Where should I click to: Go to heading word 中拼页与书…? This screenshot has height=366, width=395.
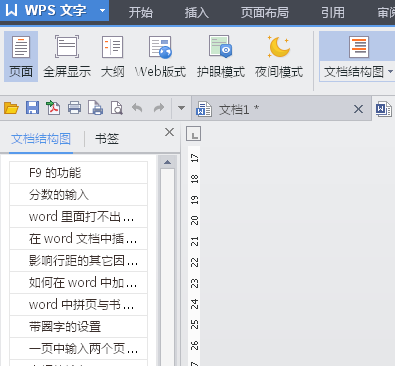point(78,305)
